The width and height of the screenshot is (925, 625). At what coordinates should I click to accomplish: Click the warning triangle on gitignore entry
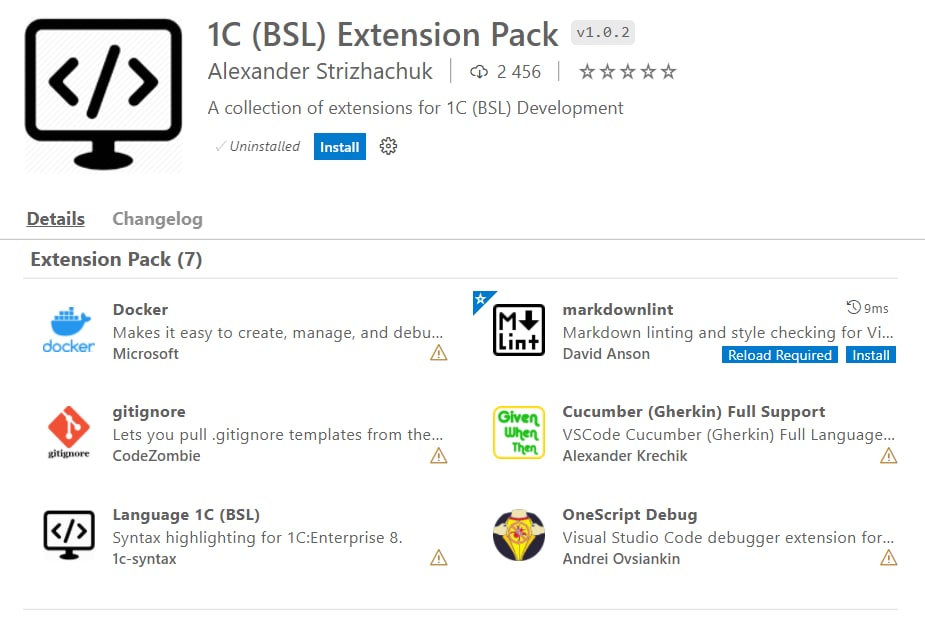pos(438,456)
